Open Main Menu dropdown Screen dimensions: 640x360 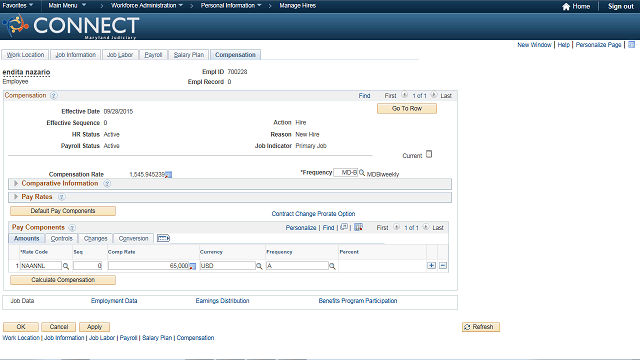67,6
